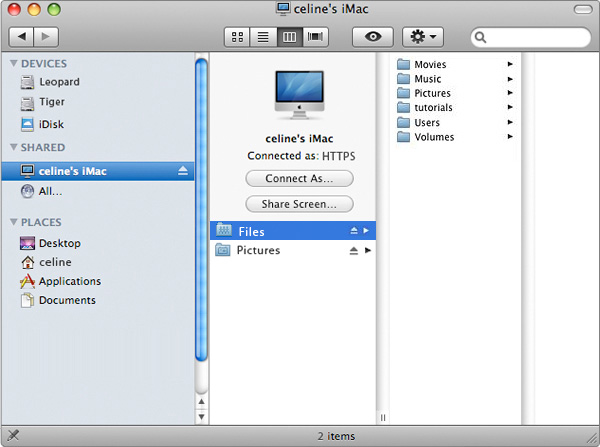Click the iMac computer preview image
Screen dimensions: 600x447
coord(299,95)
